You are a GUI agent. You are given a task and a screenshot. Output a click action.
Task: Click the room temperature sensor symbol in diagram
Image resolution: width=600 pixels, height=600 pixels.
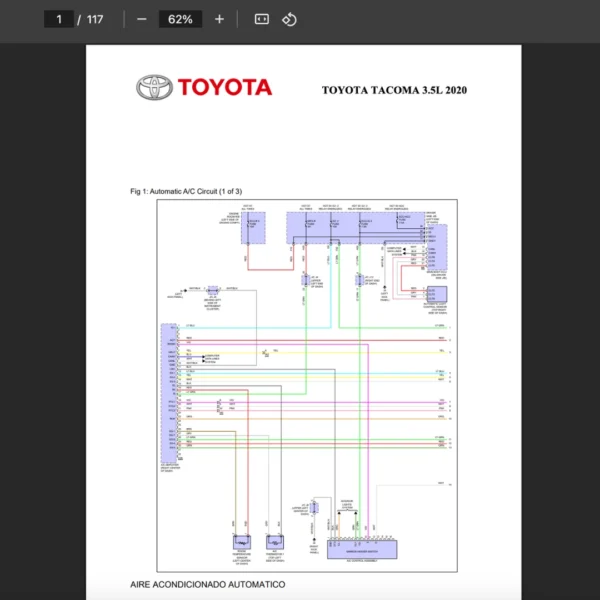[242, 542]
